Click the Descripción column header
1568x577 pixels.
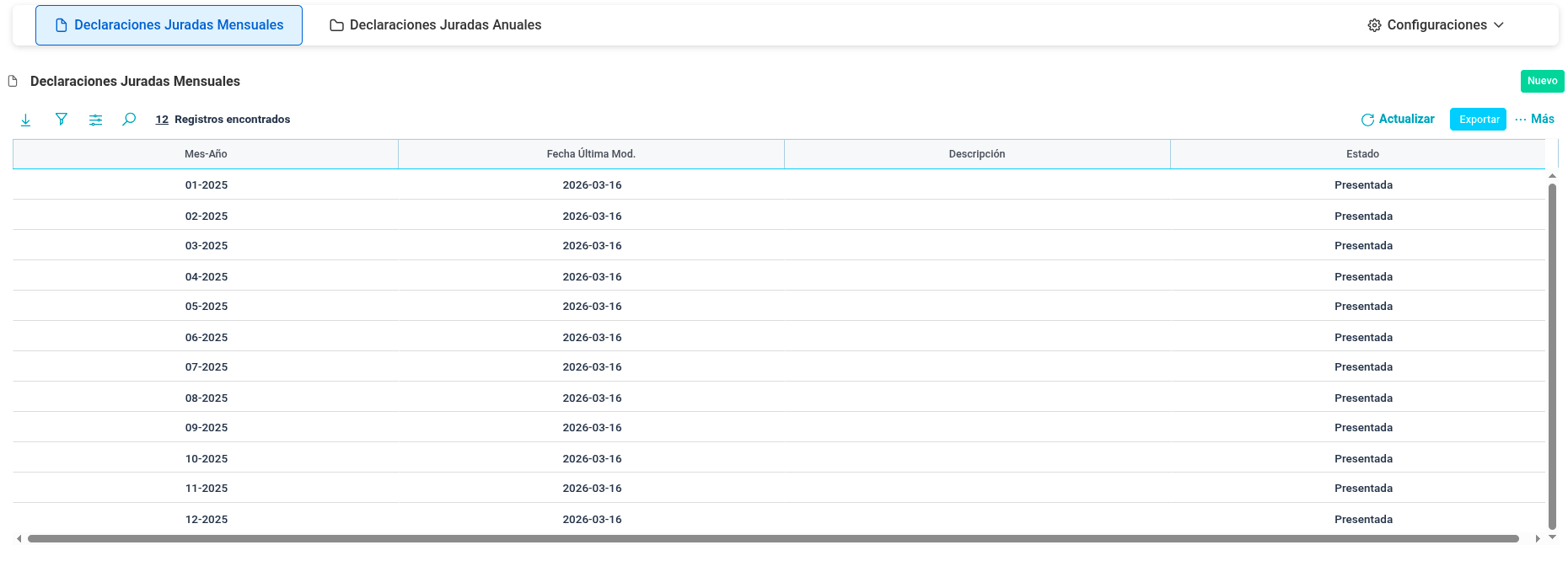coord(976,154)
